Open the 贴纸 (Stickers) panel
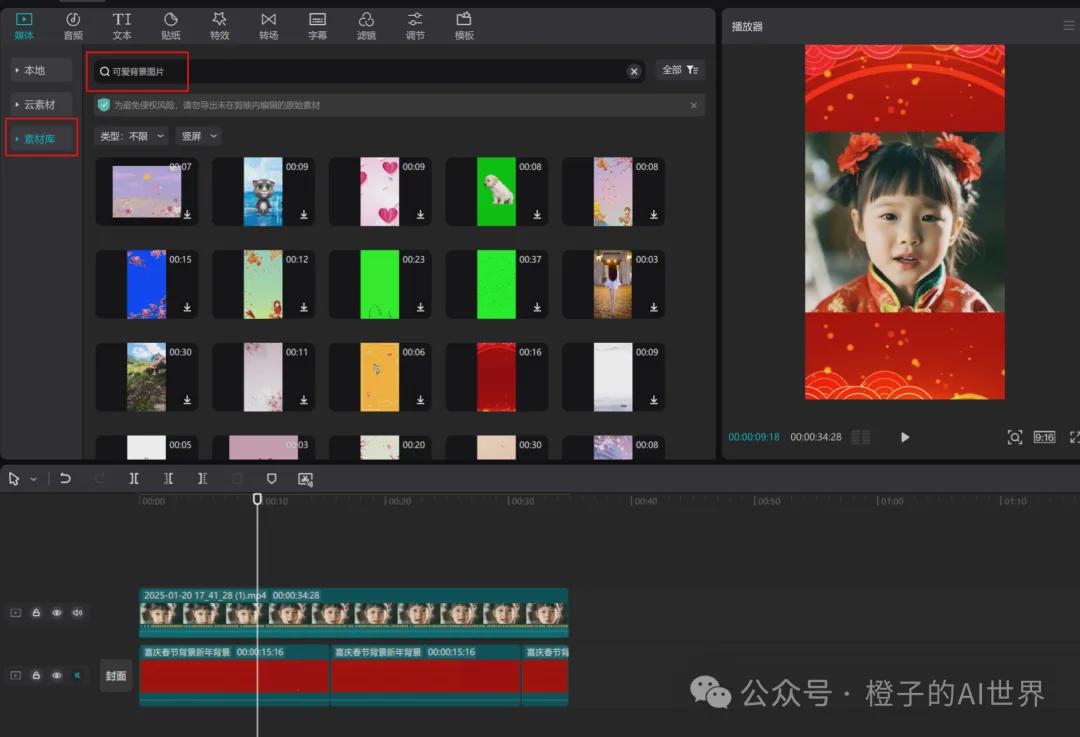This screenshot has height=737, width=1080. tap(170, 25)
